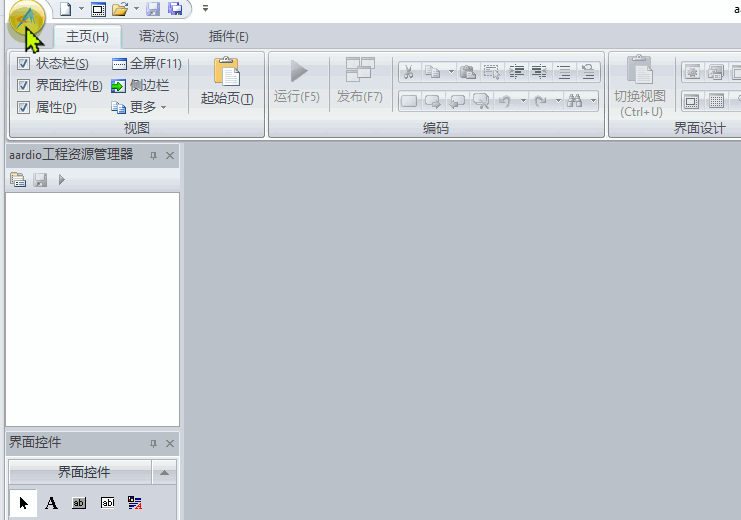Click the new file icon in quick toolbar
Screen dimensions: 741x520
[x=66, y=9]
